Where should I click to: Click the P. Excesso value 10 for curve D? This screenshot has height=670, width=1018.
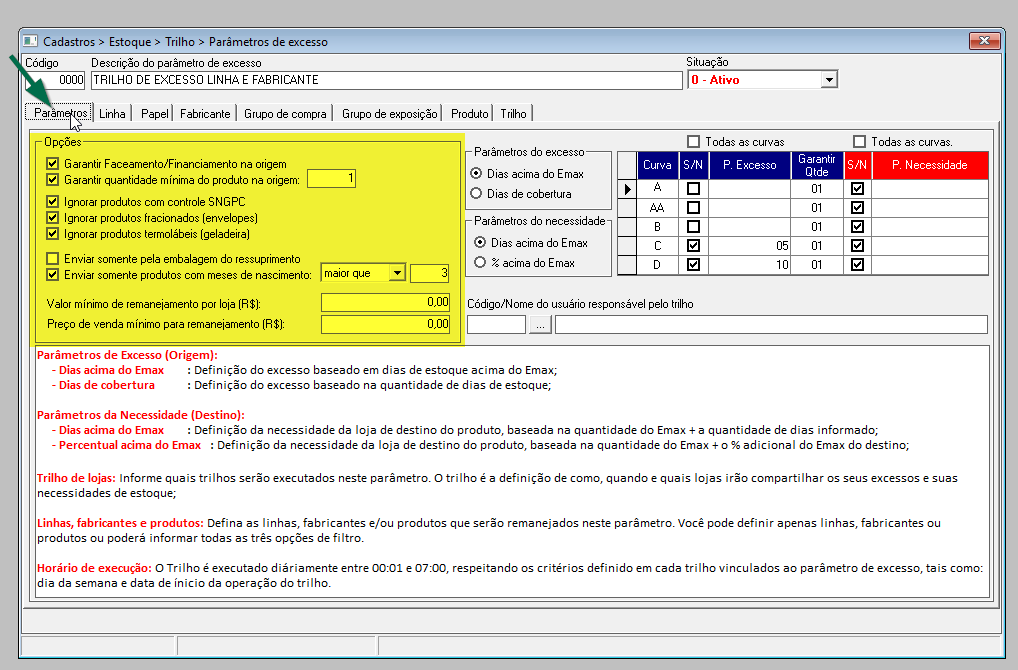click(x=750, y=265)
